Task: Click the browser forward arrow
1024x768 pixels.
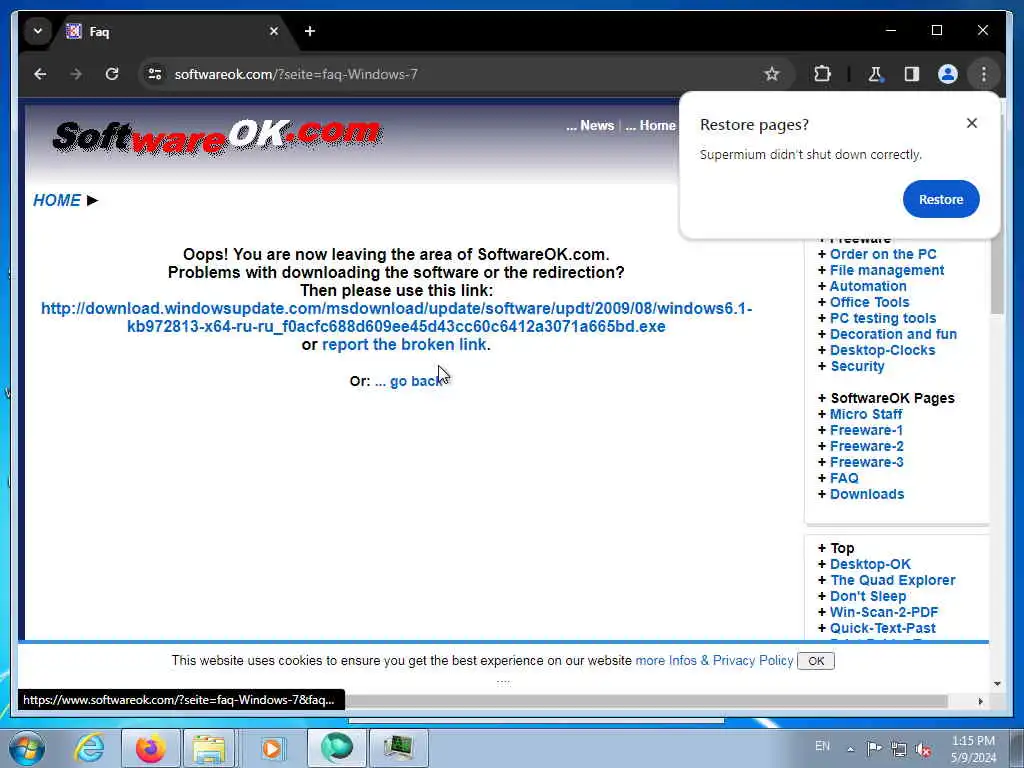Action: [76, 74]
